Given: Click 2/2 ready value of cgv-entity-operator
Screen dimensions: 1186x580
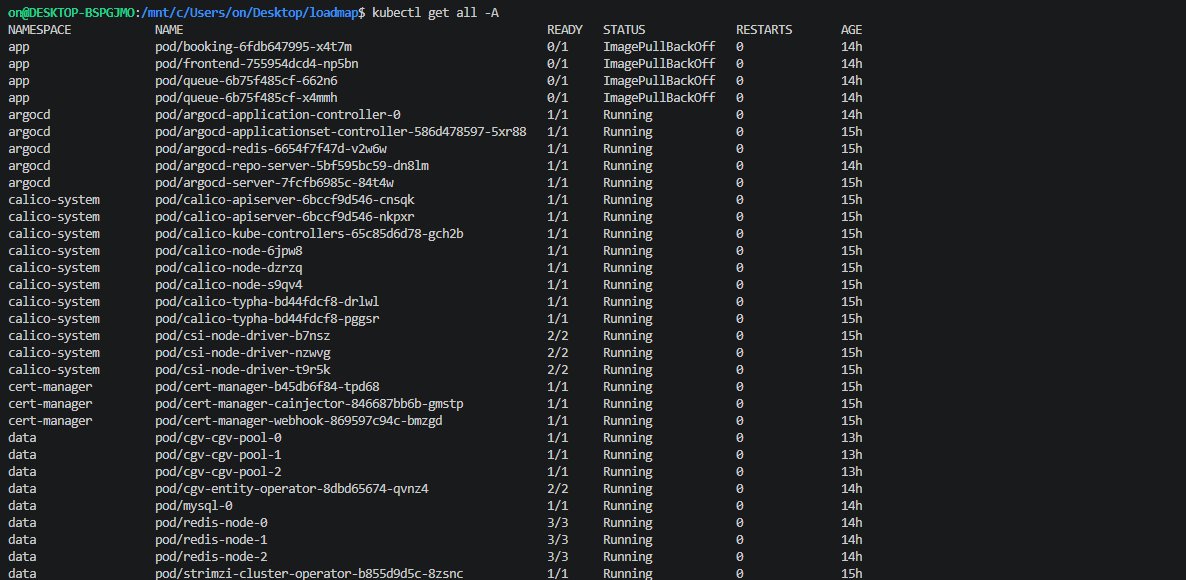Looking at the screenshot, I should click(x=557, y=489).
